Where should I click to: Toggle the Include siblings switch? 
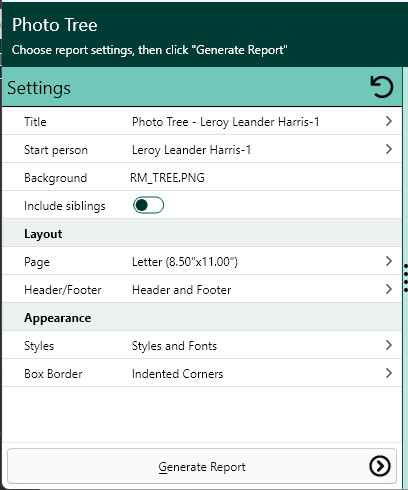pos(148,205)
